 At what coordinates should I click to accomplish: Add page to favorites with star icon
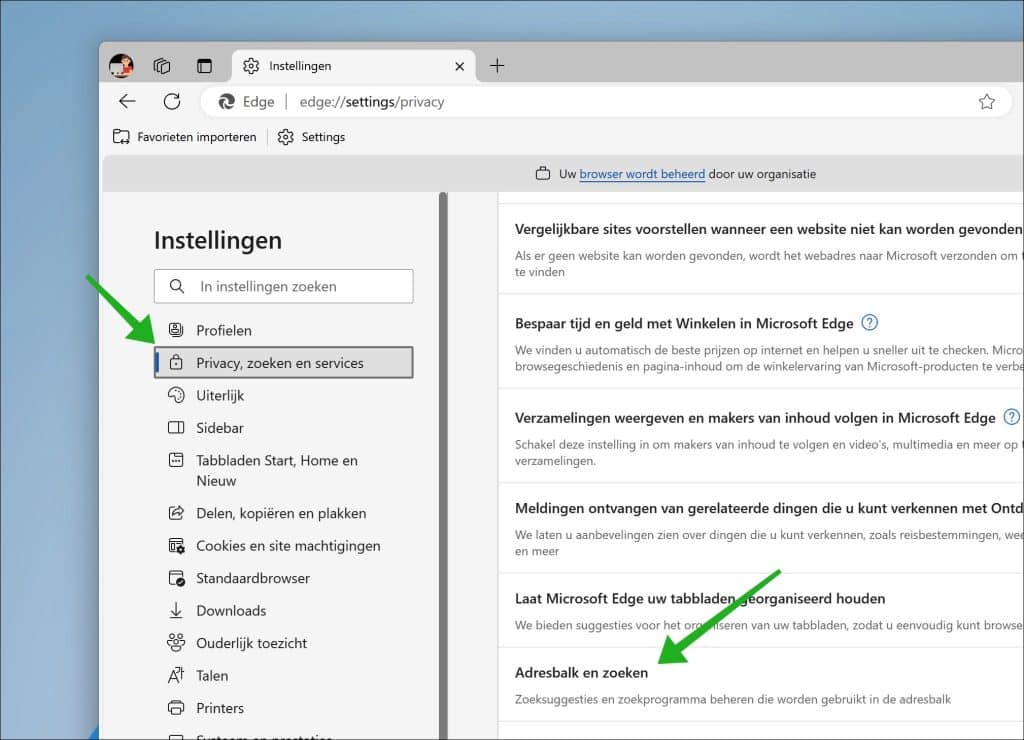987,102
